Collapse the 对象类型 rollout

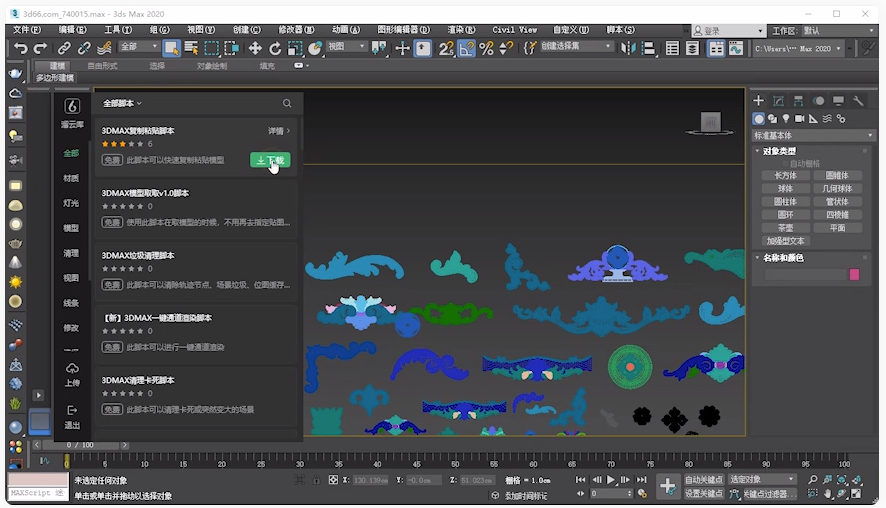(x=779, y=151)
